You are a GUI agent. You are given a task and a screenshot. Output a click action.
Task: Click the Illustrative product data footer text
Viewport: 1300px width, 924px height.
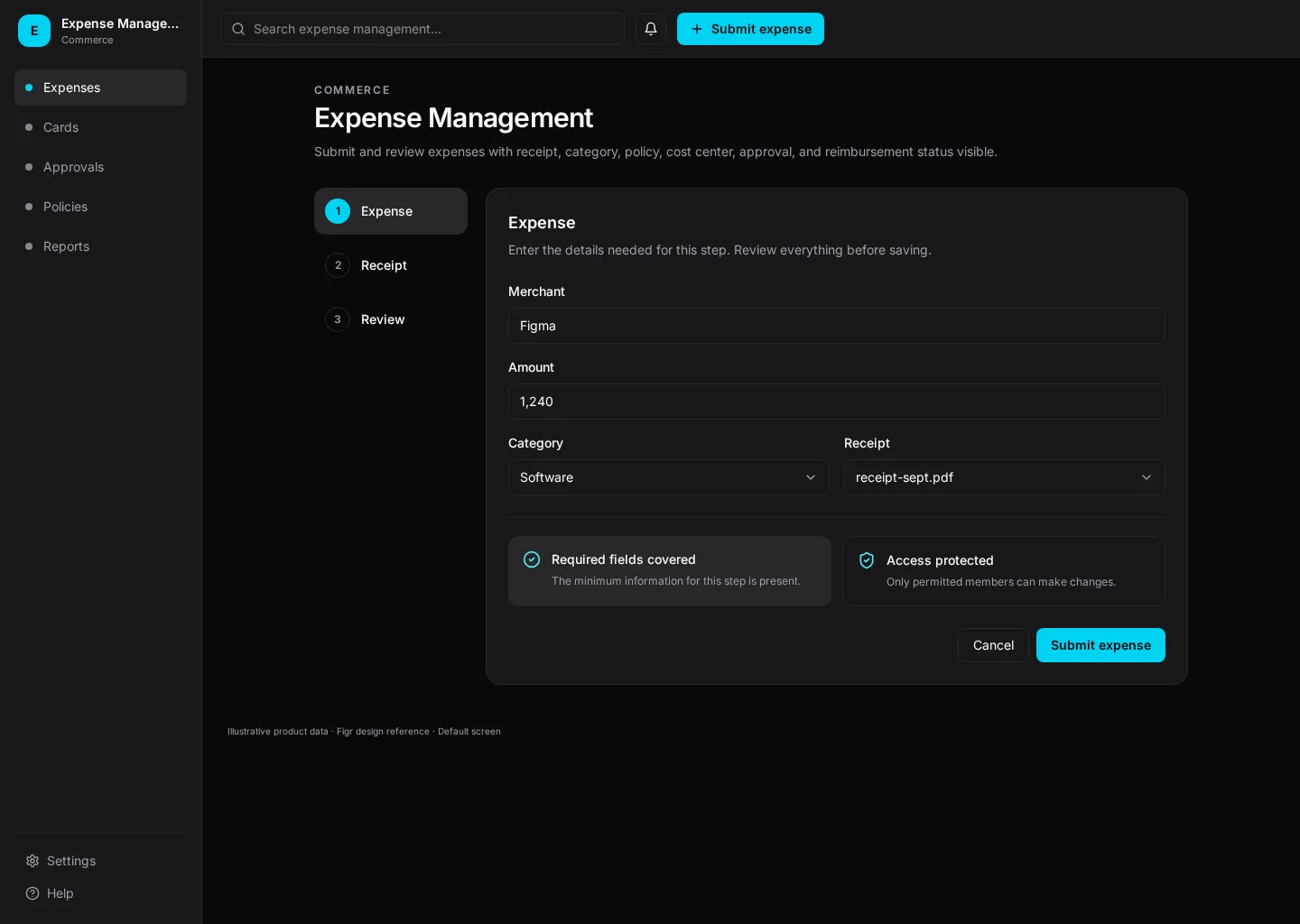click(x=364, y=732)
